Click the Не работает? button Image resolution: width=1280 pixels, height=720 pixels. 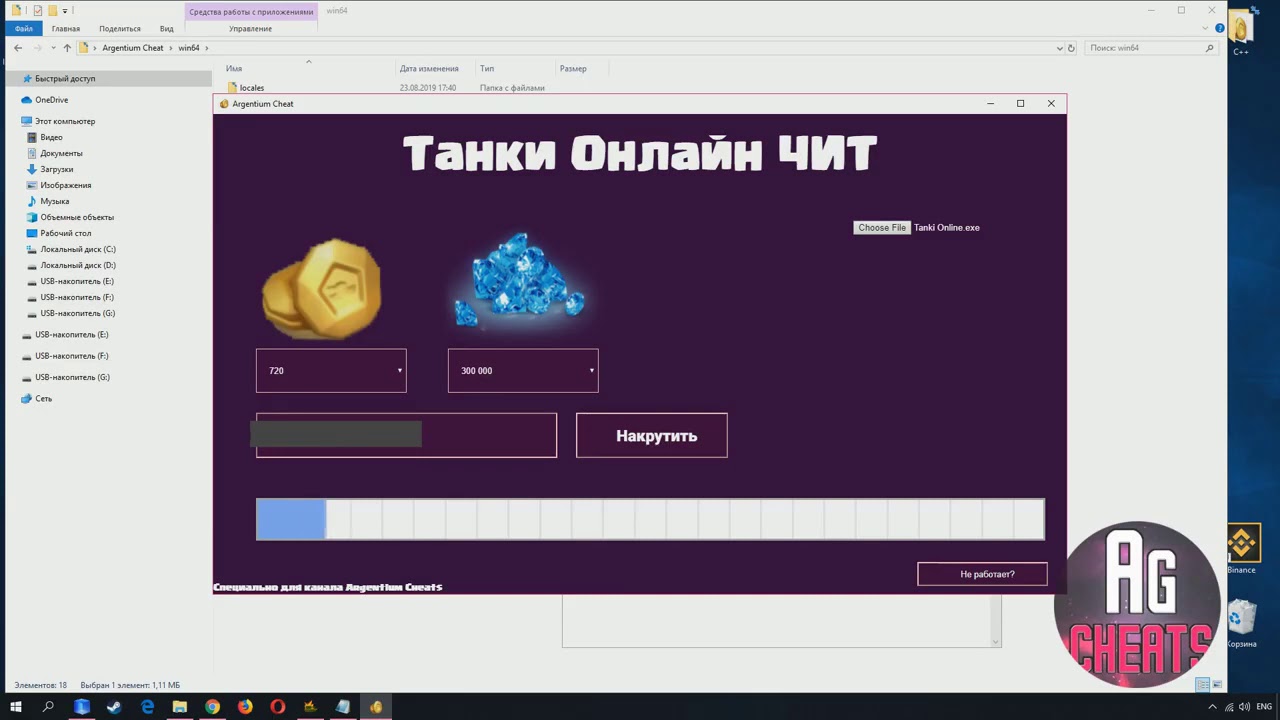click(x=982, y=574)
